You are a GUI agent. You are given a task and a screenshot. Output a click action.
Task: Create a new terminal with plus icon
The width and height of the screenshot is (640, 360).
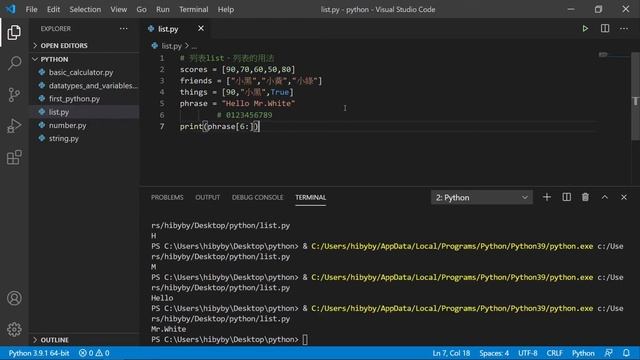tap(547, 197)
